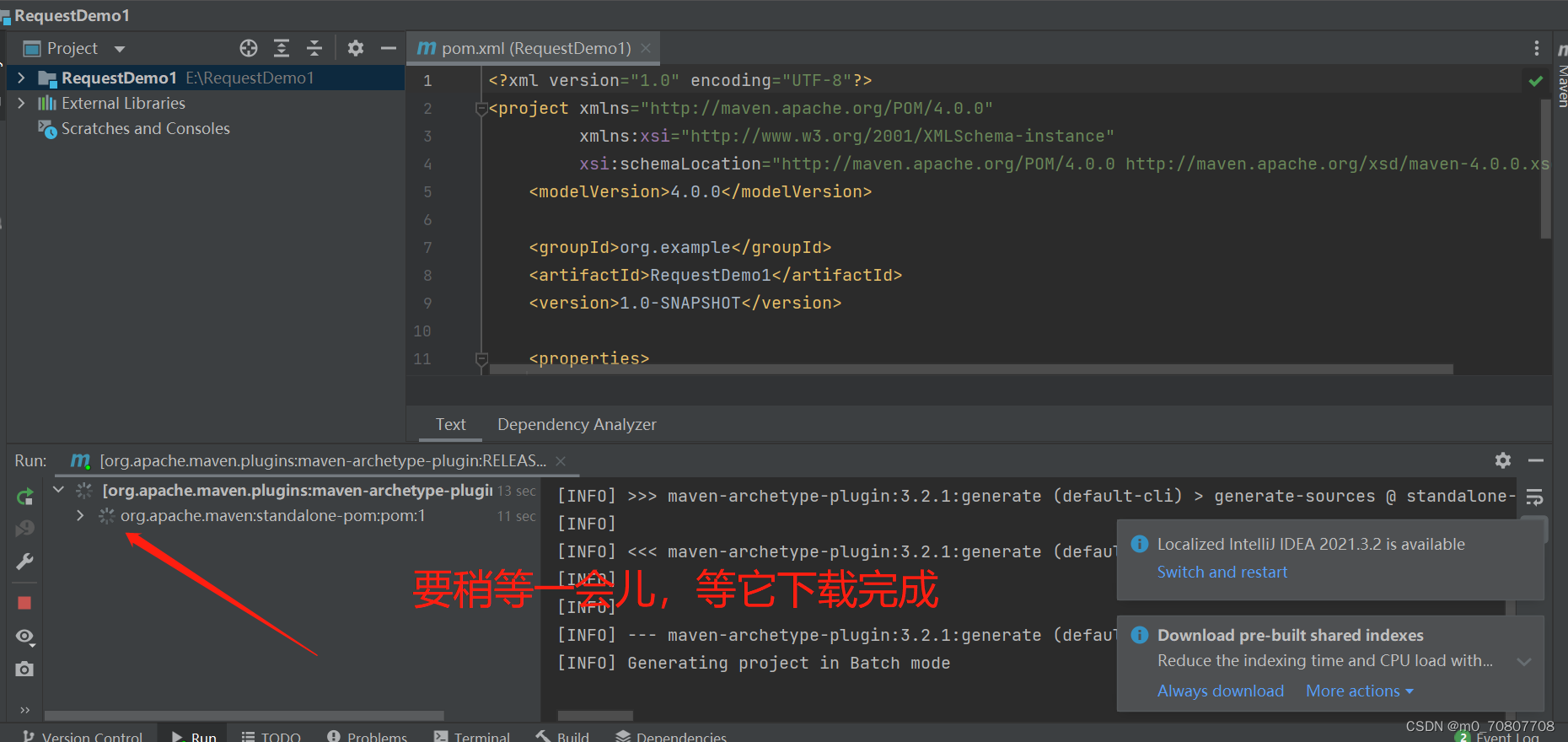Viewport: 1568px width, 742px height.
Task: Show more Run toolbar actions chevrons
Action: point(24,710)
